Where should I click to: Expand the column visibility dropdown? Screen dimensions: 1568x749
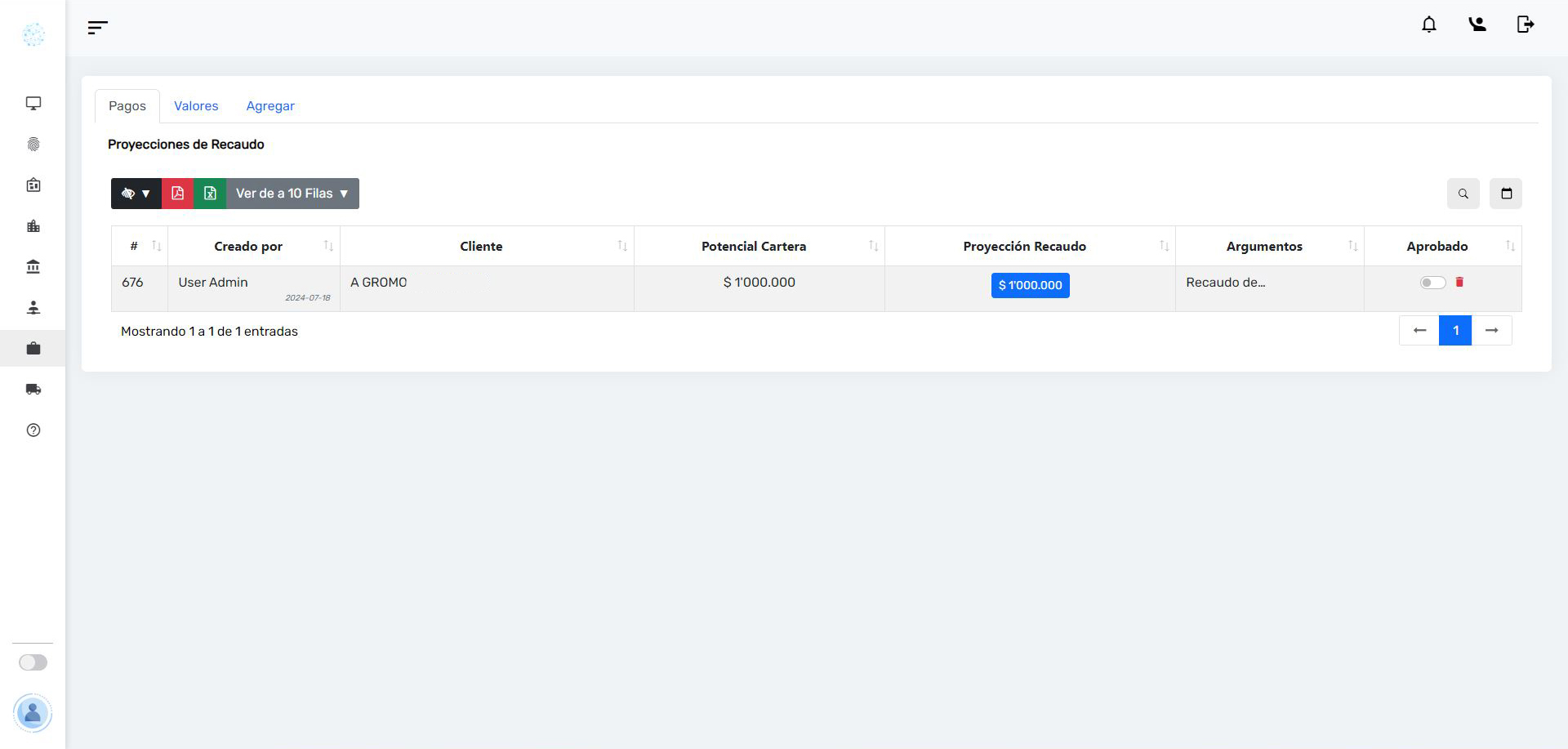[x=136, y=194]
